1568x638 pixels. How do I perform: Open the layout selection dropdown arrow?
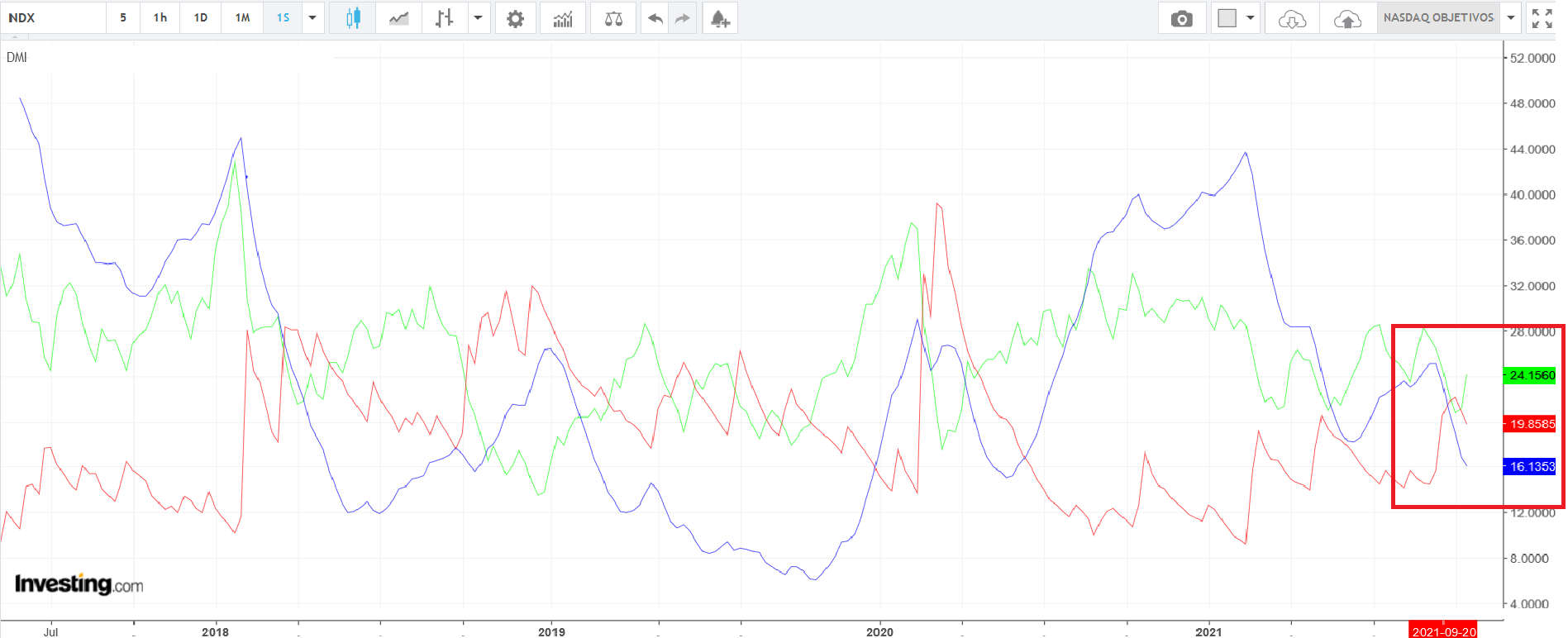1251,18
